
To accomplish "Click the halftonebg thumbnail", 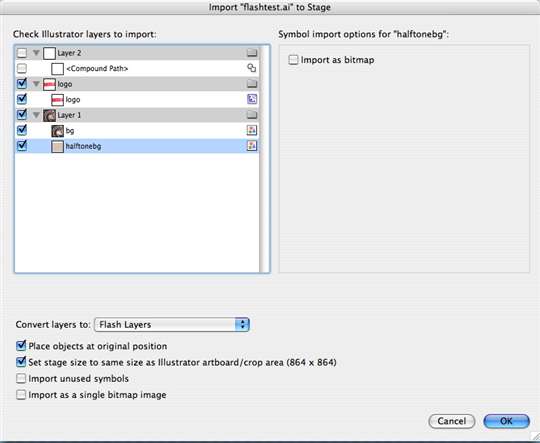I will click(58, 146).
